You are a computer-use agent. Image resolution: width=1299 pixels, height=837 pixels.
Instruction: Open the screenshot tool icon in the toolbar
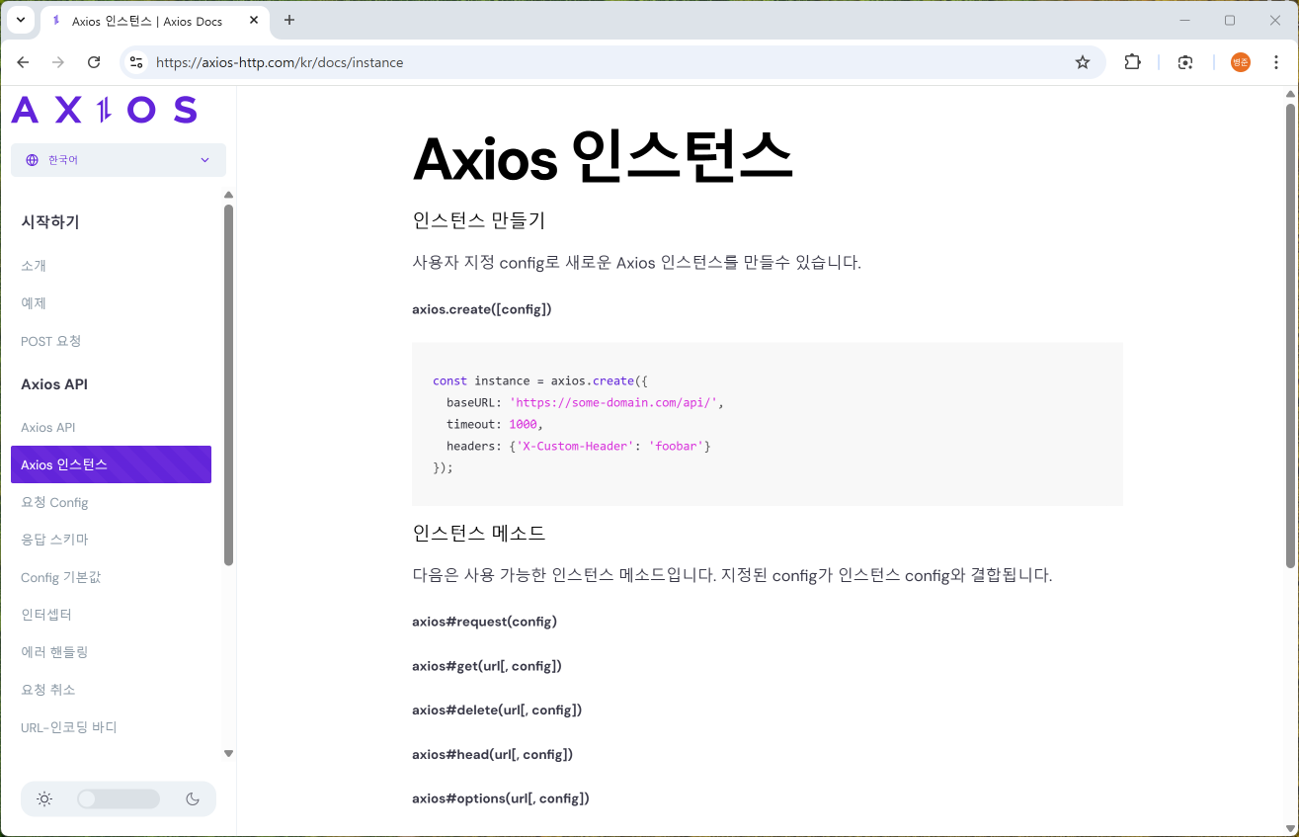1185,62
